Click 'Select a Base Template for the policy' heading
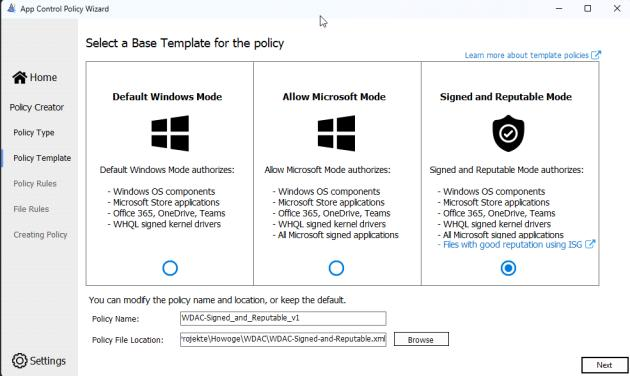The width and height of the screenshot is (630, 376). coord(185,43)
